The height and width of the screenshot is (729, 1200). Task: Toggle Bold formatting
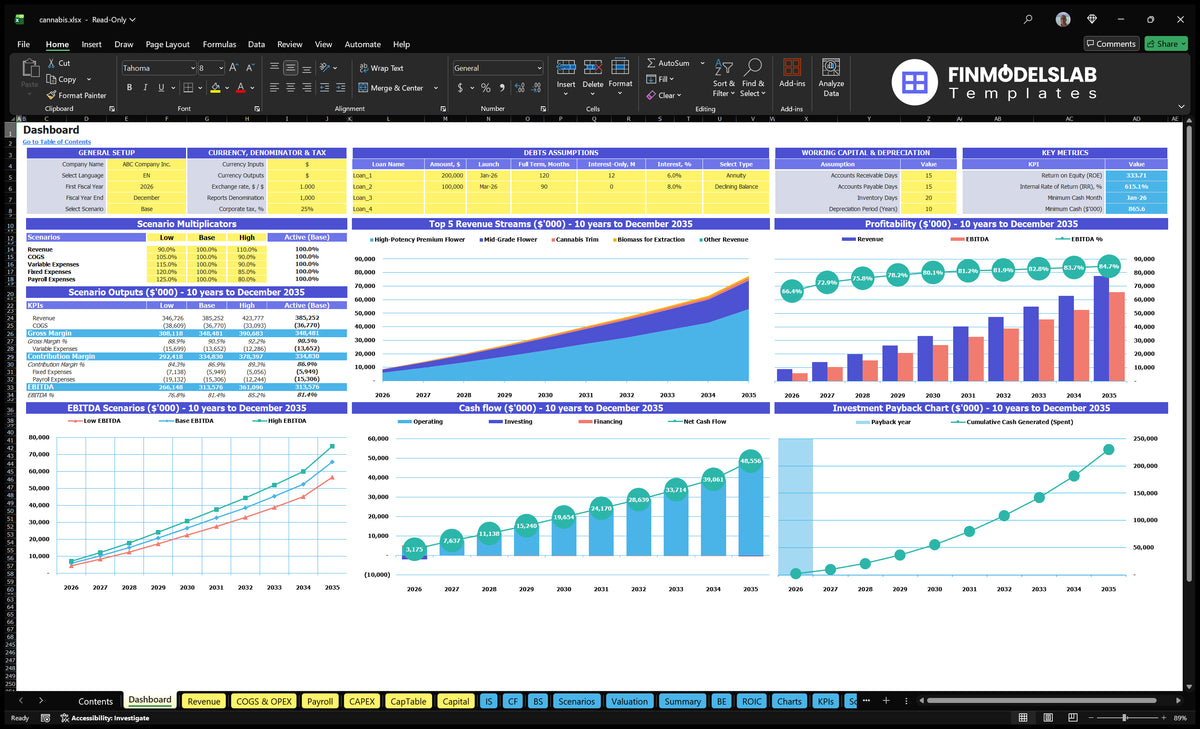click(x=130, y=88)
